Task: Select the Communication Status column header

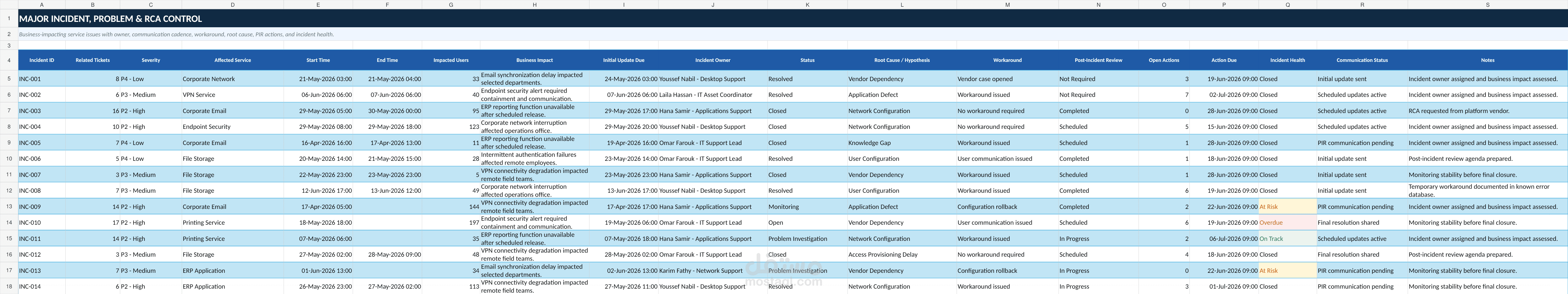Action: tap(1362, 60)
